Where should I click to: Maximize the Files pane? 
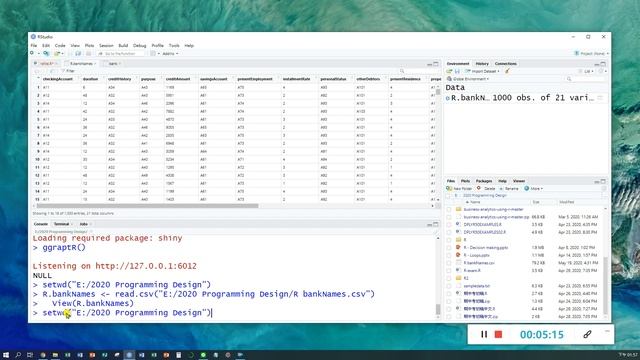(x=603, y=181)
